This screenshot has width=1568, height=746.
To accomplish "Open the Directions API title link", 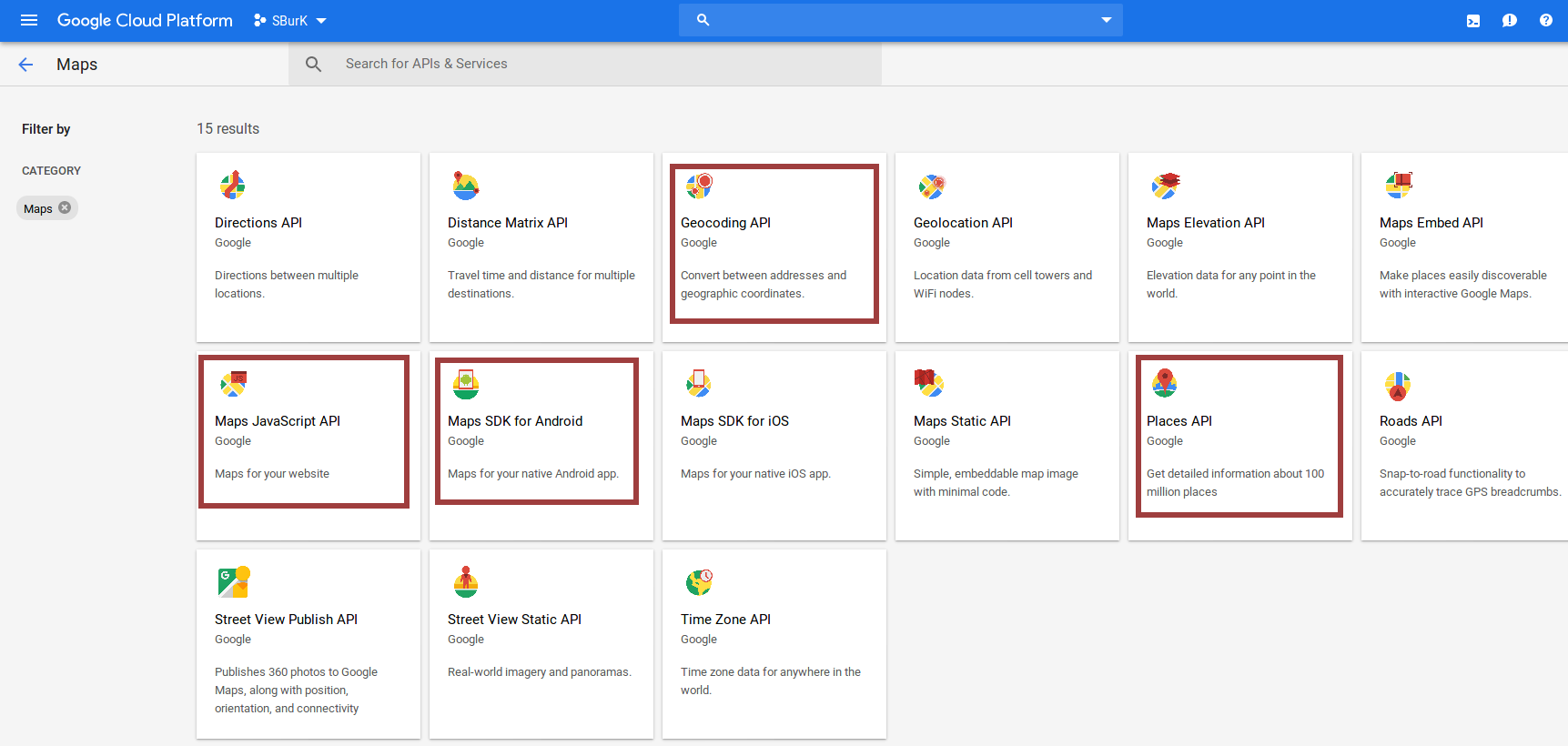I will click(258, 223).
